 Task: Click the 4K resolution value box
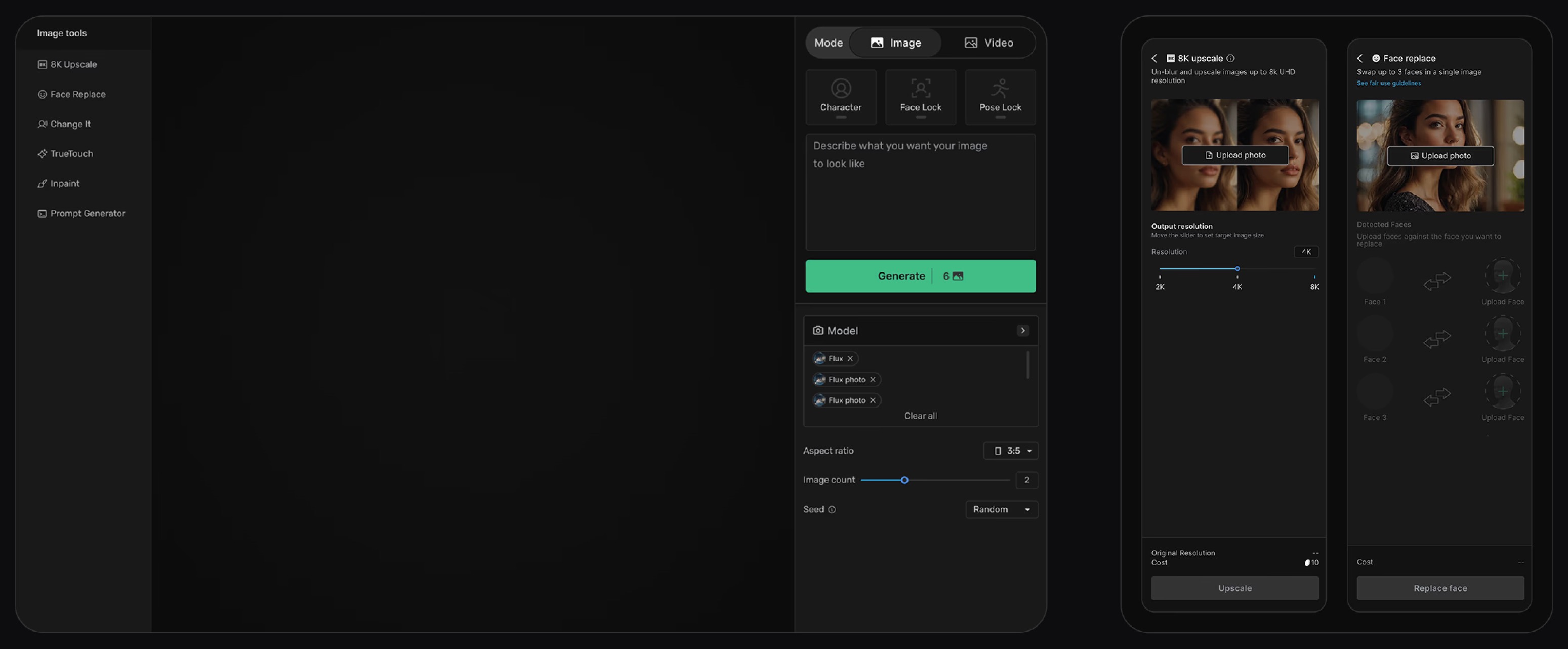click(1306, 252)
